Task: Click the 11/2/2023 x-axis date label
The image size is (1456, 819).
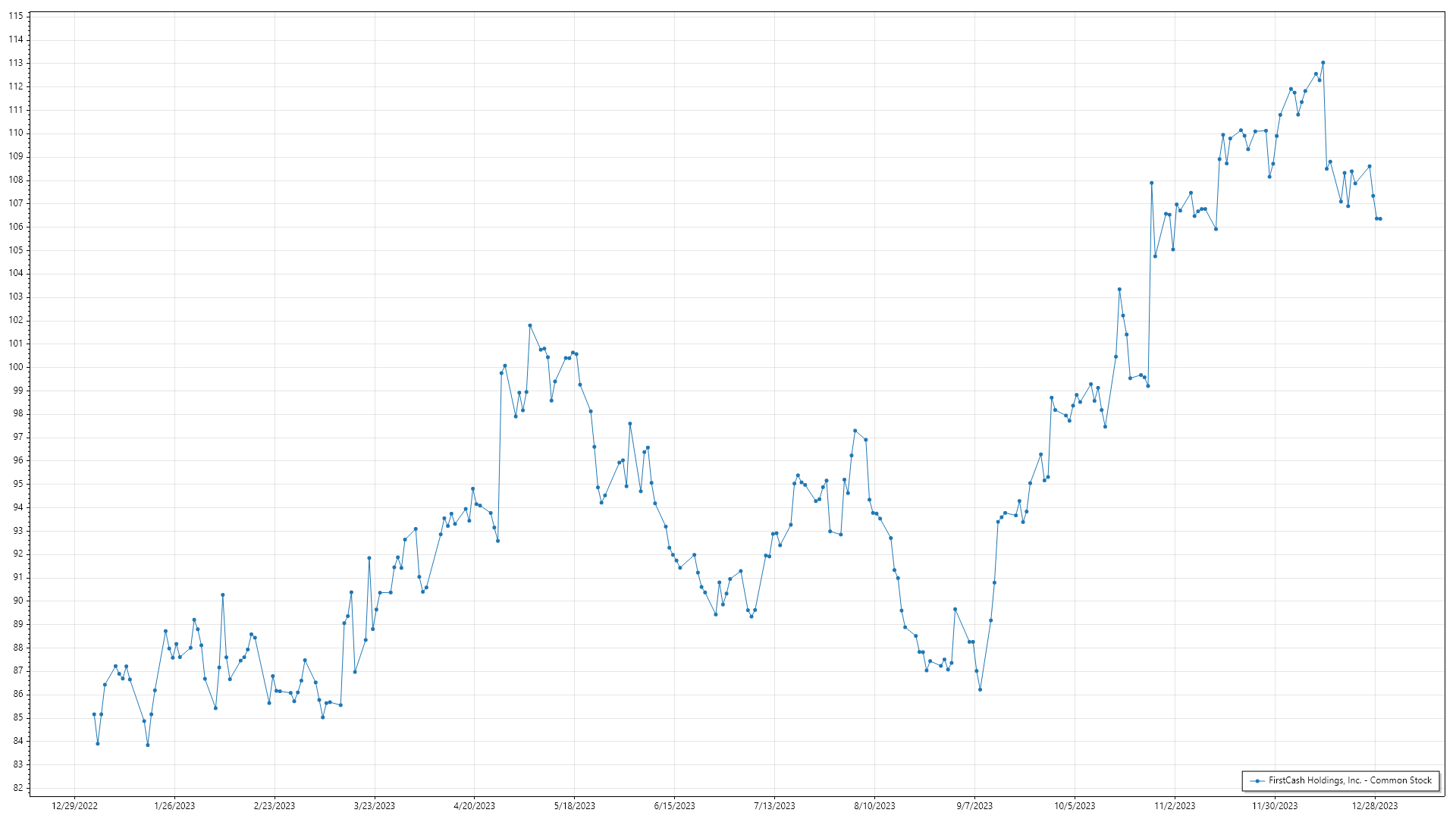Action: click(x=1175, y=806)
